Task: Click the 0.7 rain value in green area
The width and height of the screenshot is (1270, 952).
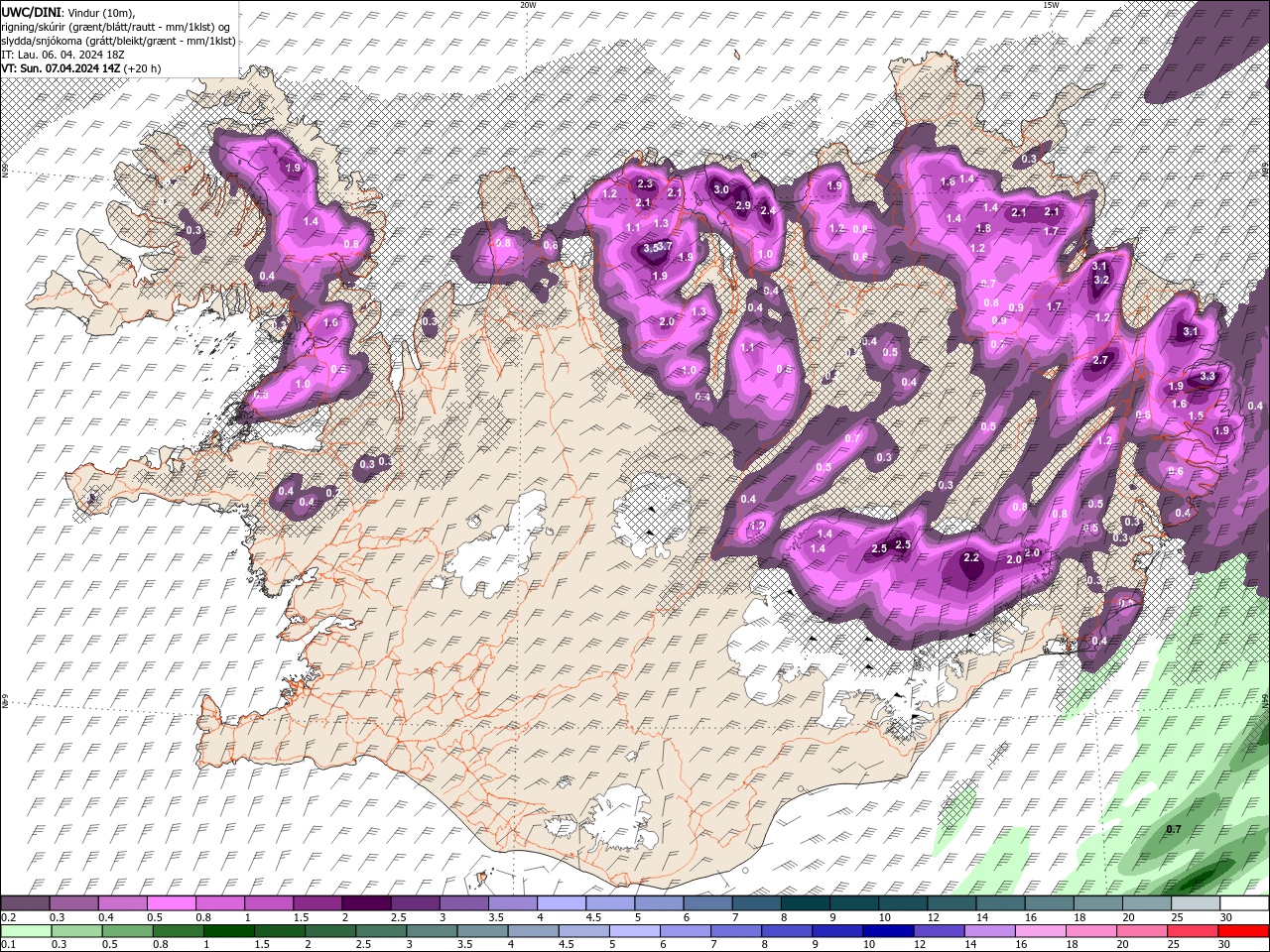Action: (x=1174, y=829)
